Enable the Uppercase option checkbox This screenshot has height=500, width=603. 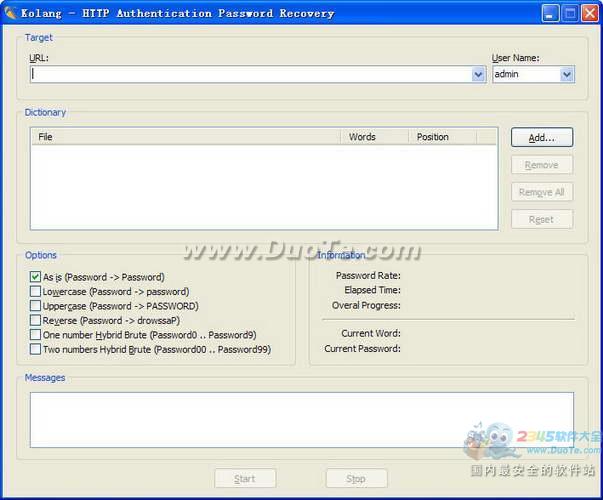[35, 305]
